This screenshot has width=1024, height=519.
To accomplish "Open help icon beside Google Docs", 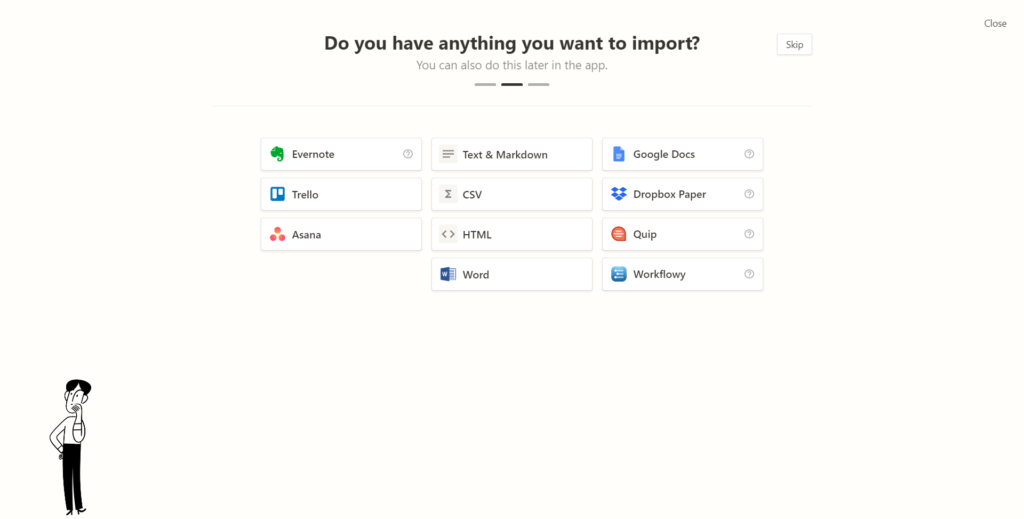I will click(x=749, y=154).
